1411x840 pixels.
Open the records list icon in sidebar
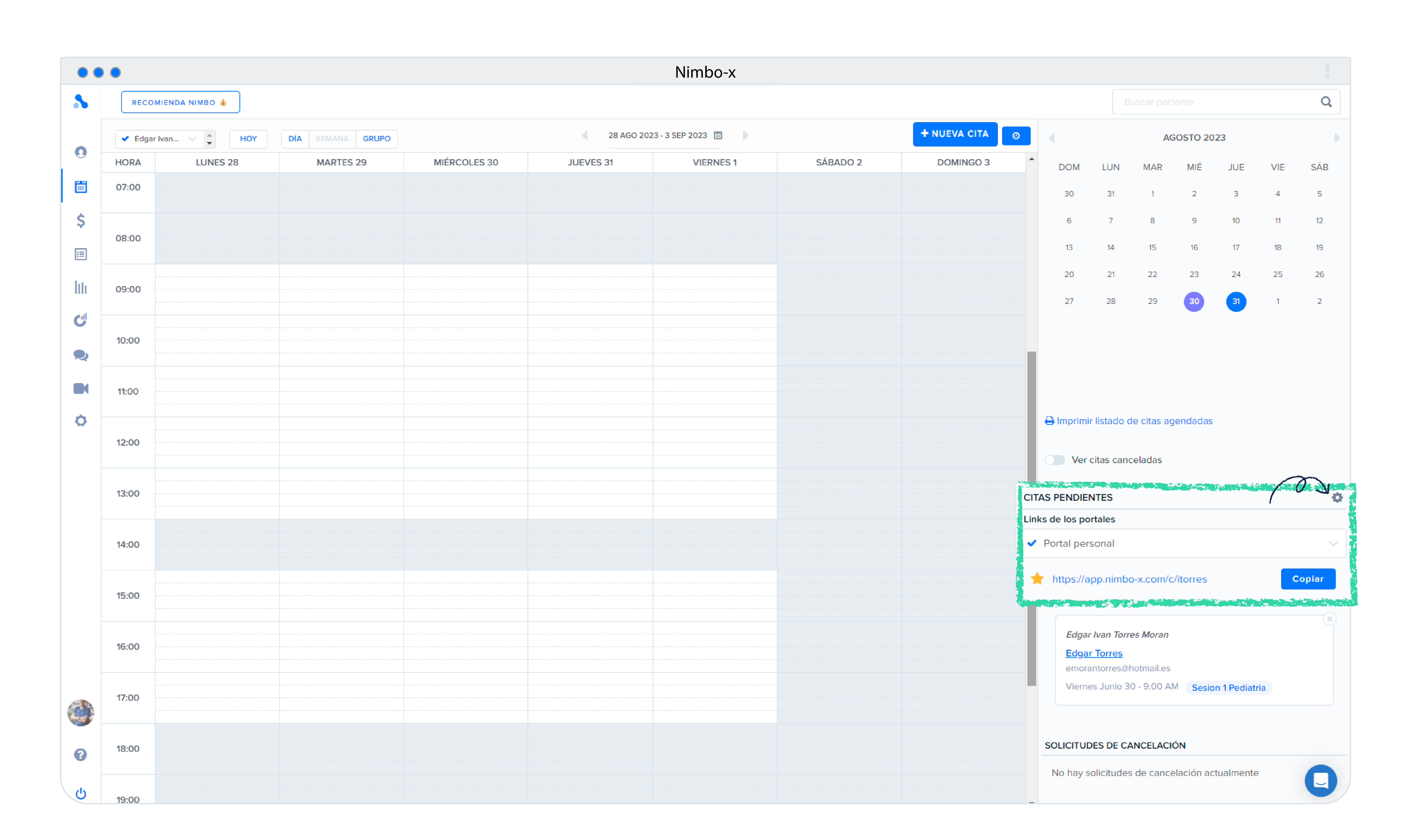click(81, 254)
